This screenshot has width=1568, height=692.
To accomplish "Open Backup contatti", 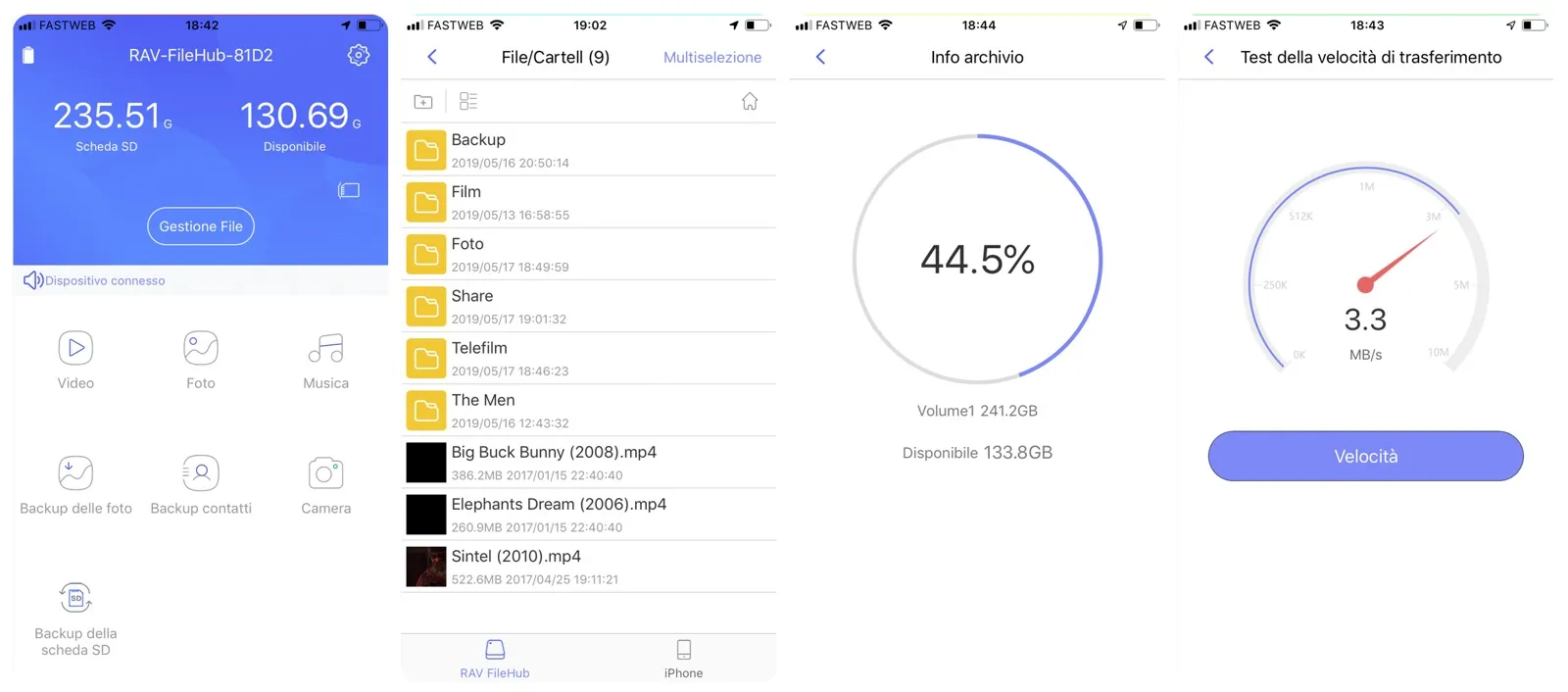I will [201, 485].
